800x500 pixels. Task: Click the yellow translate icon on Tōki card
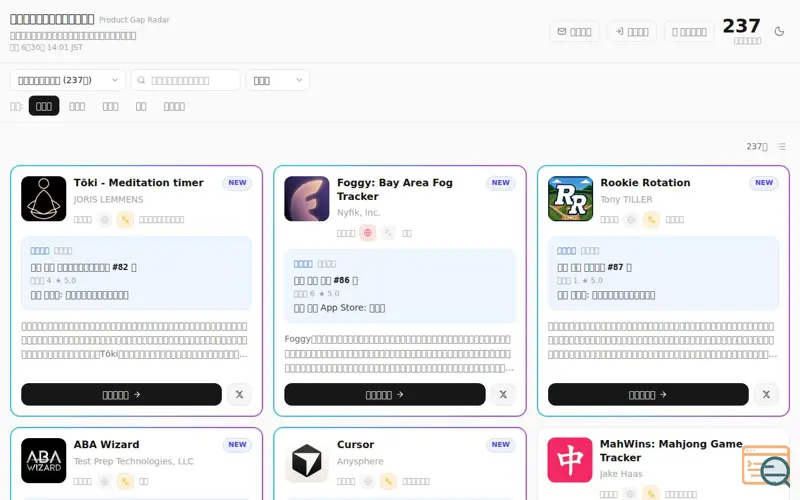click(125, 220)
